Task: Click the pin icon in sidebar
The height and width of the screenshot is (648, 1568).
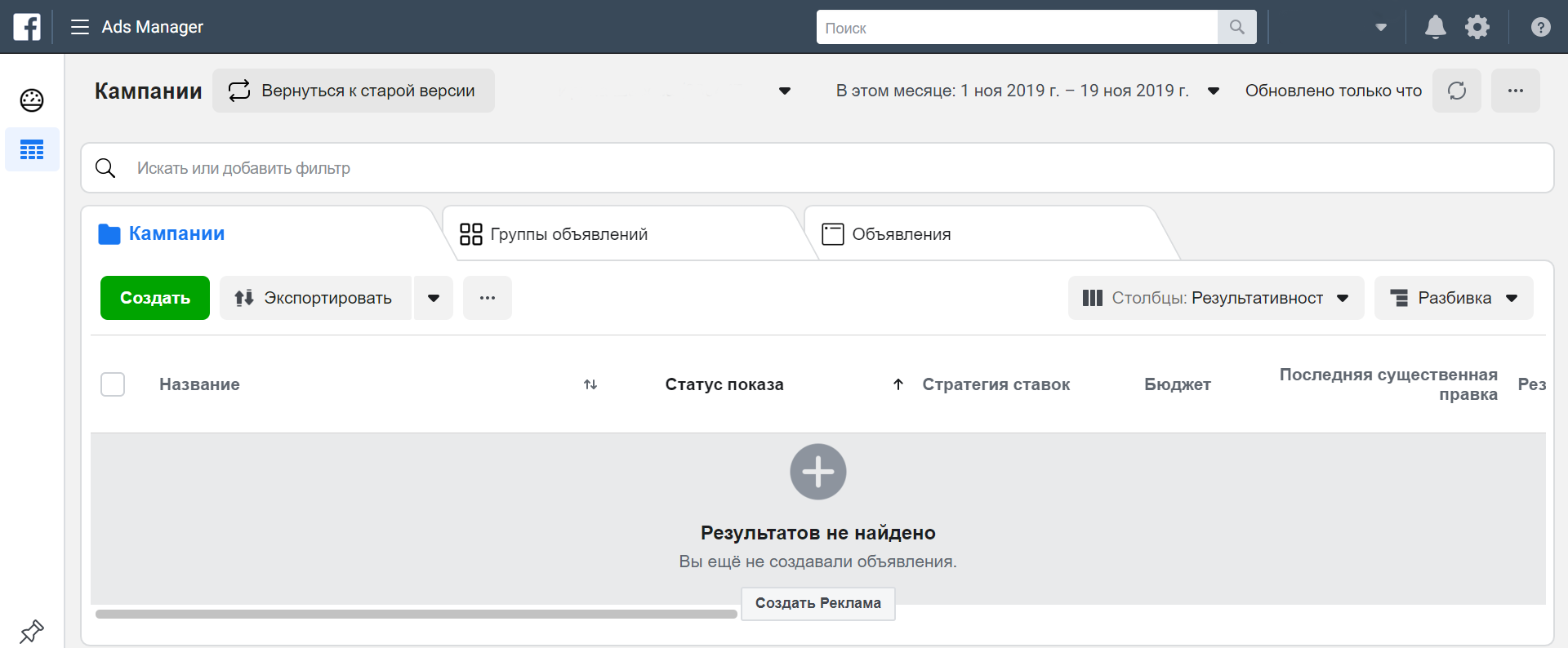Action: (32, 631)
